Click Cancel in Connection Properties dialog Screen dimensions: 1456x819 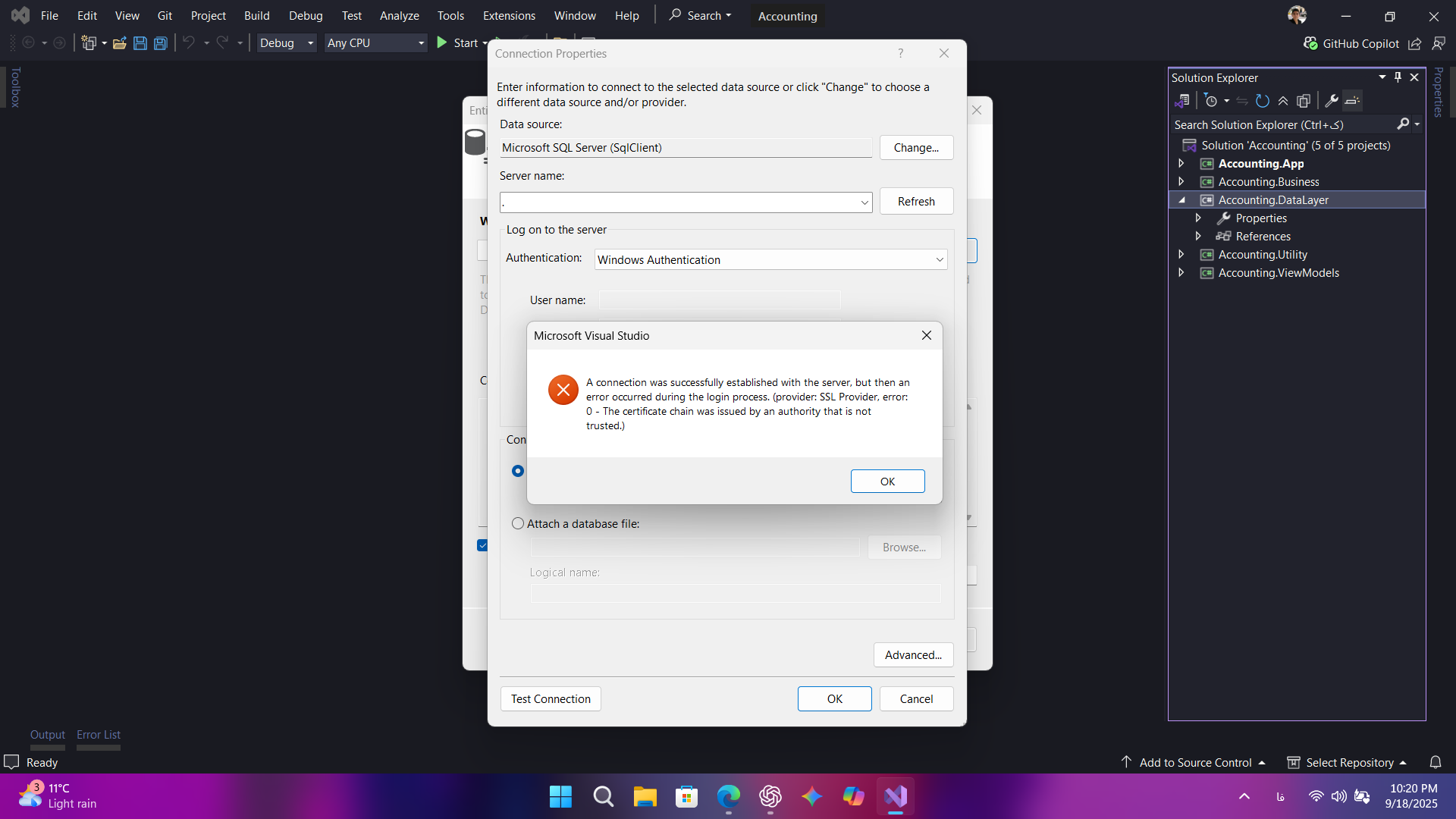pos(916,699)
